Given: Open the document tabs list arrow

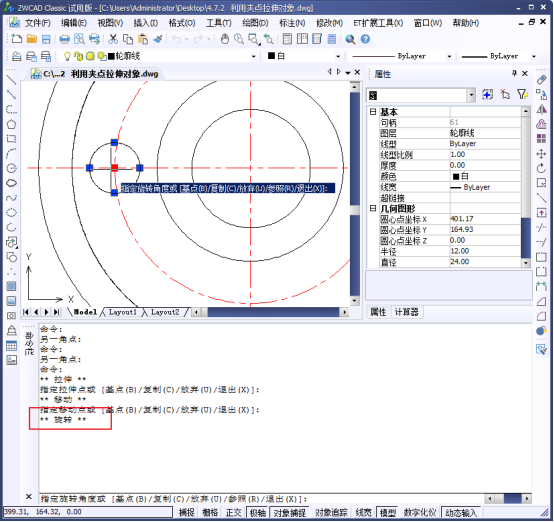Looking at the screenshot, I should coord(348,72).
